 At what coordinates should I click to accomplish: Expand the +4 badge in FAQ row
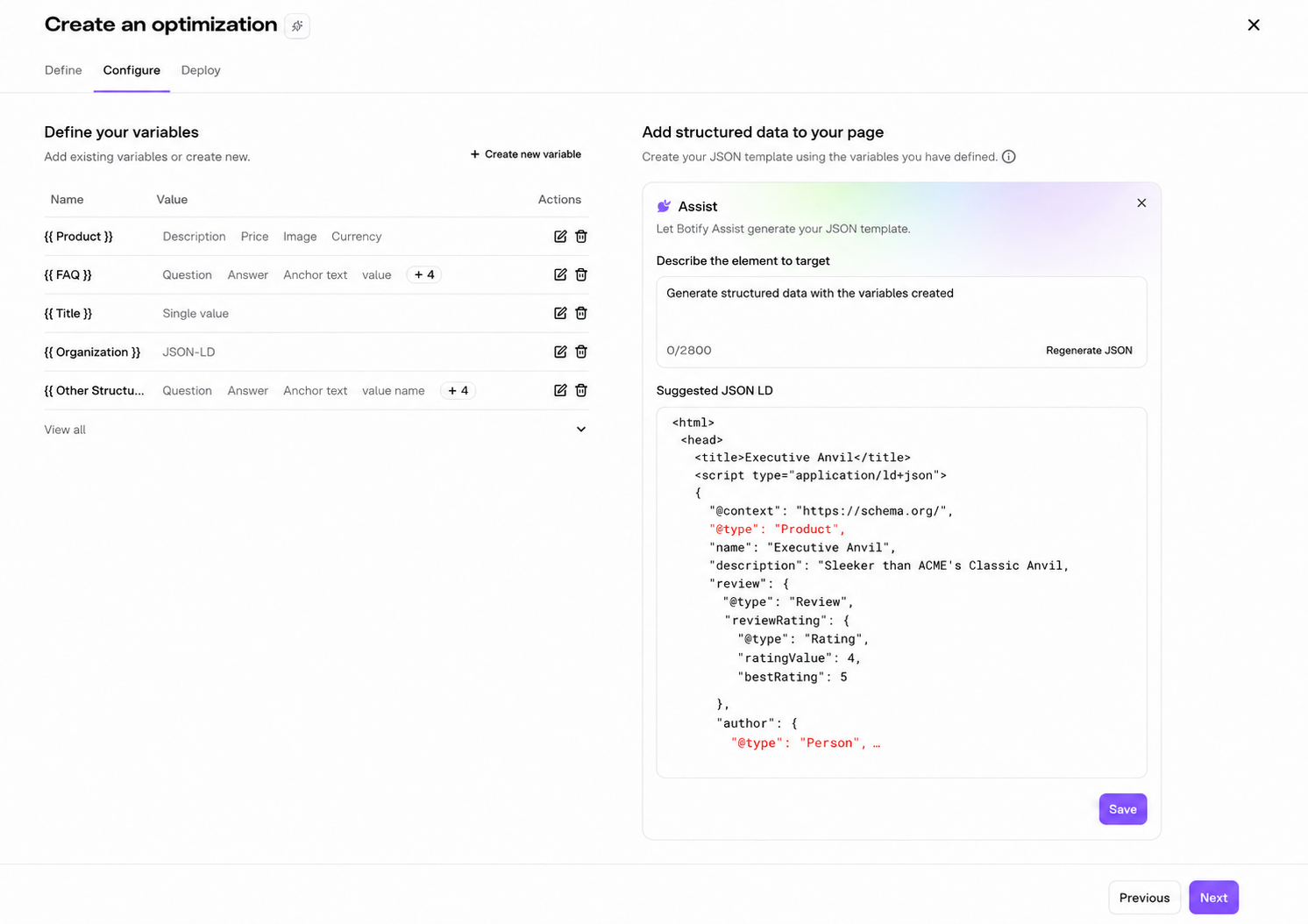(424, 275)
